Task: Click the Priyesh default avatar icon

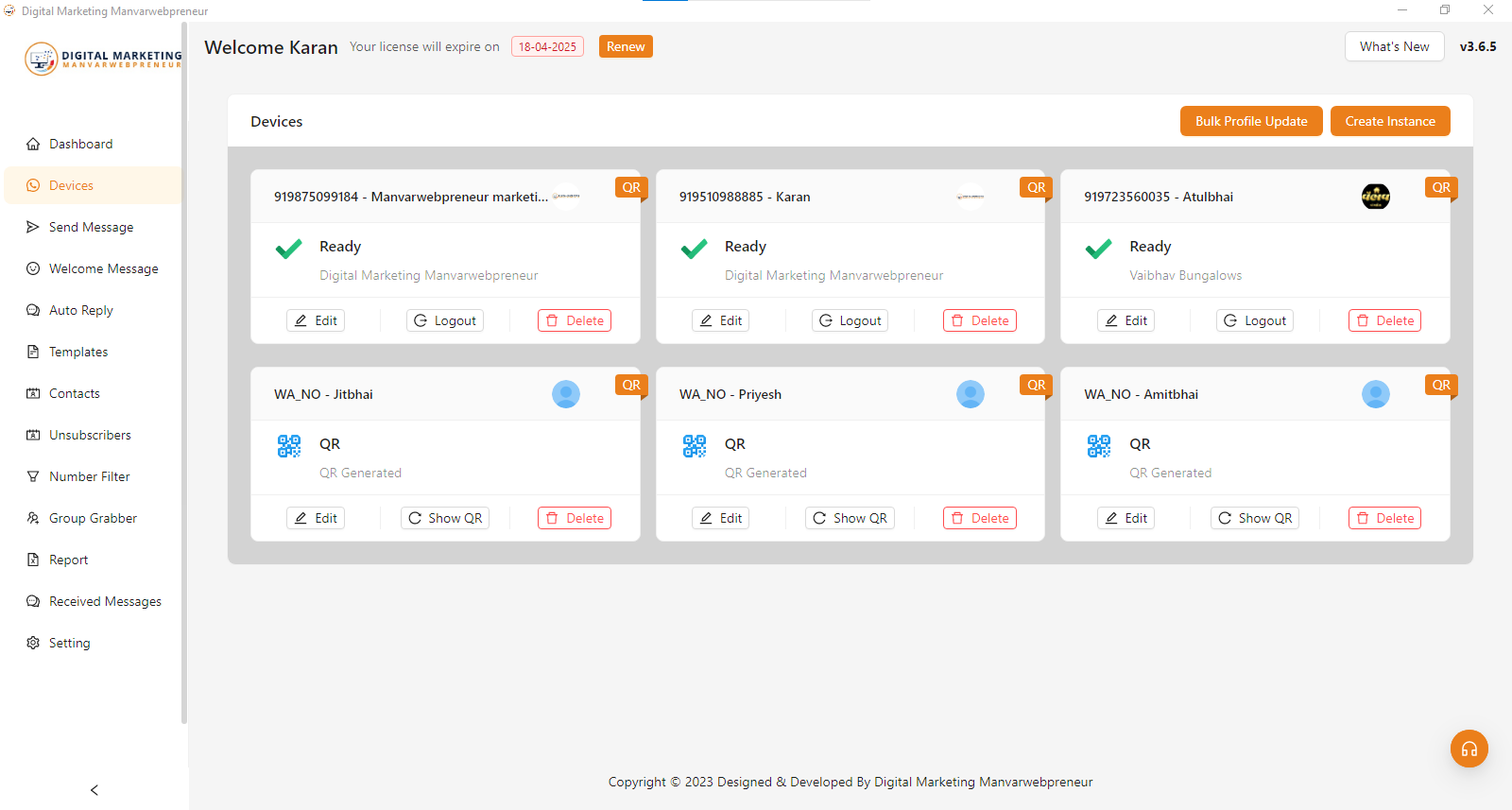Action: (970, 394)
